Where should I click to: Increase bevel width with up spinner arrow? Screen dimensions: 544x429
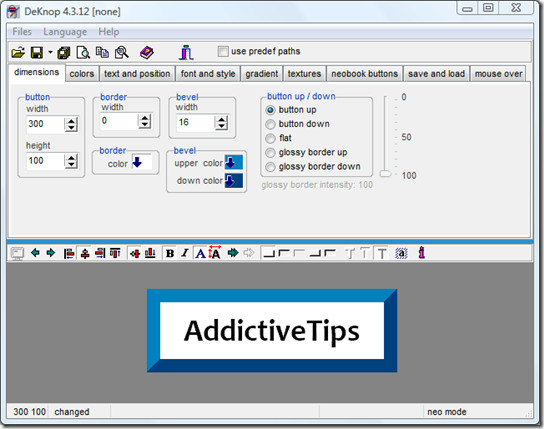[x=221, y=119]
